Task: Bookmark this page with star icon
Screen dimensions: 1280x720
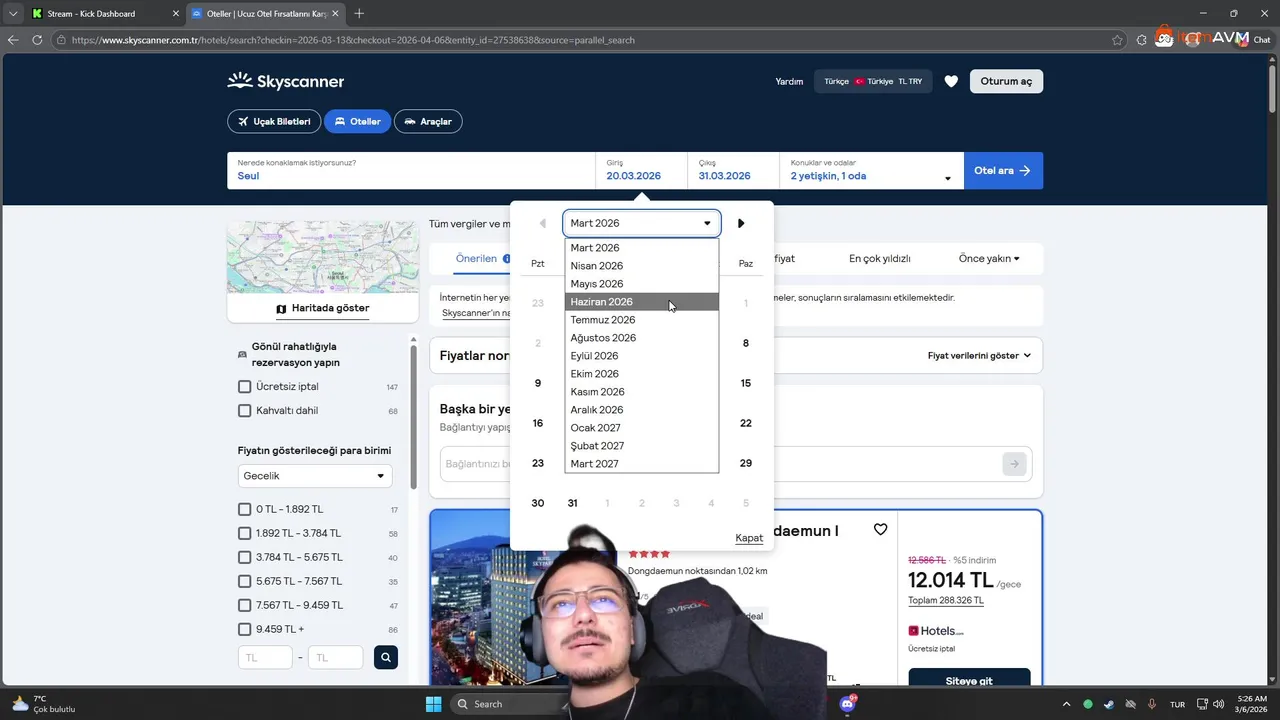Action: click(x=1117, y=40)
